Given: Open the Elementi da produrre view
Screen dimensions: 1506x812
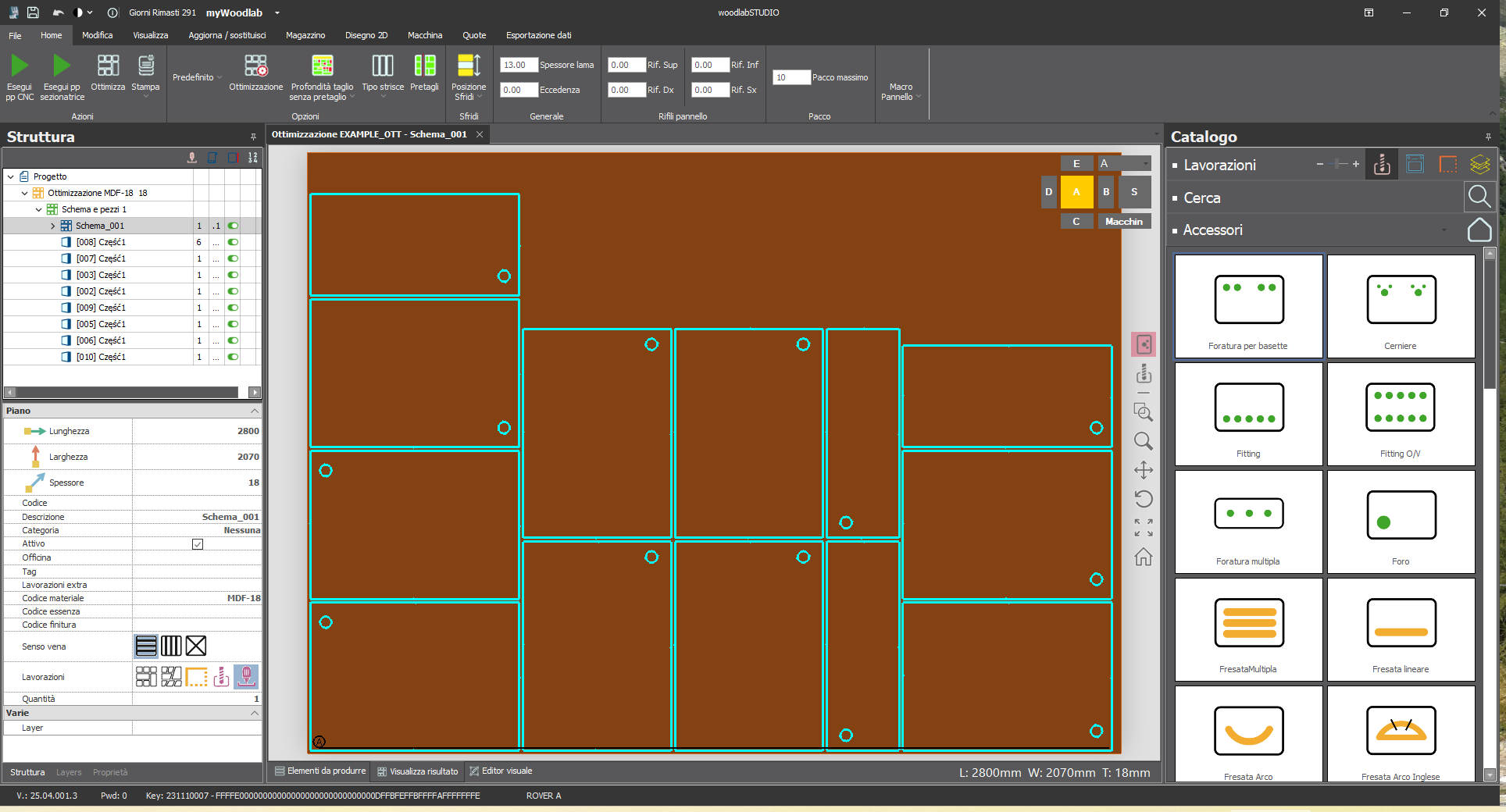Looking at the screenshot, I should point(319,771).
